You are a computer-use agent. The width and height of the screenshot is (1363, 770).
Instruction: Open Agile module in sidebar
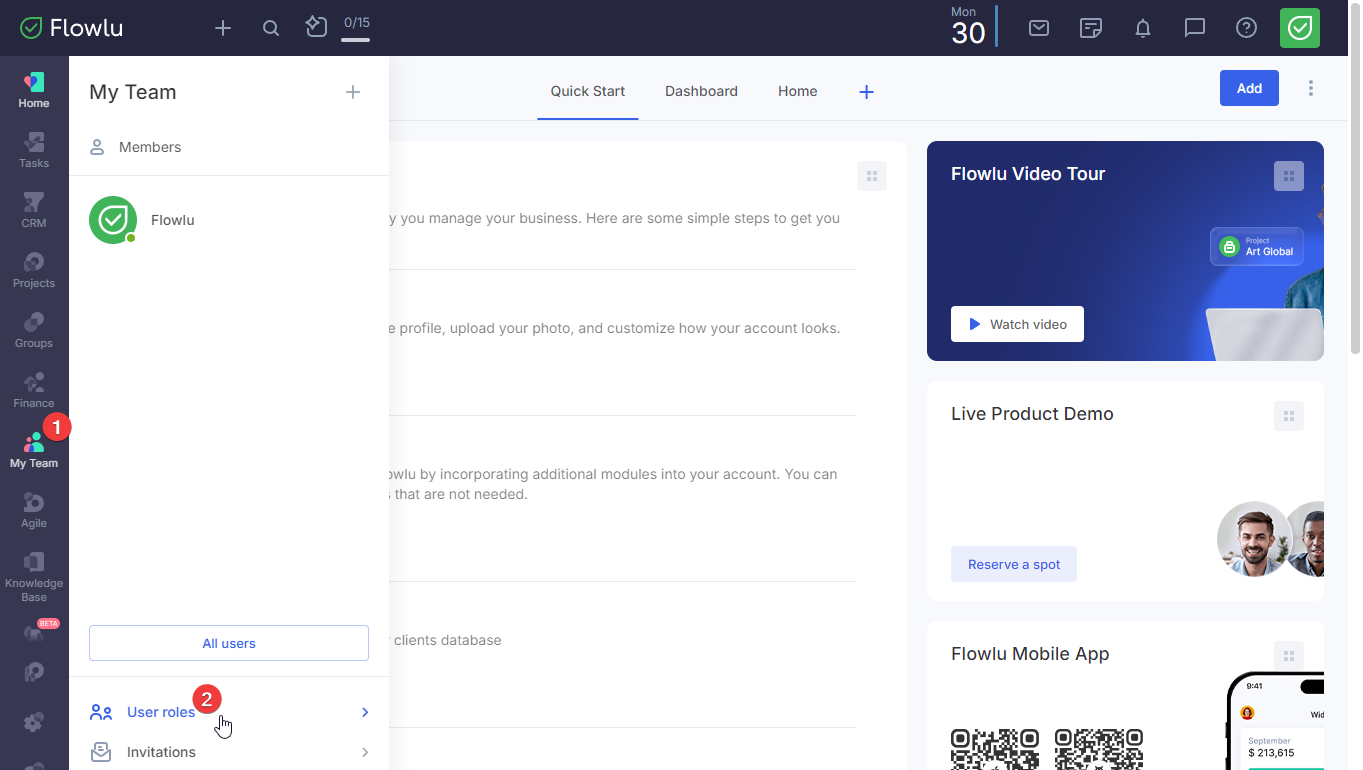(x=34, y=510)
